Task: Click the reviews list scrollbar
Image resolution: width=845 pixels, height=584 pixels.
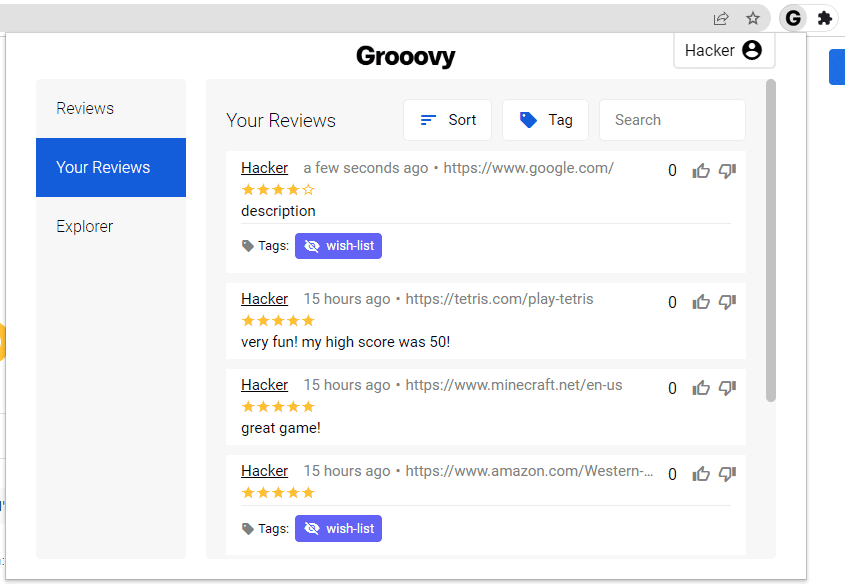Action: (x=771, y=240)
